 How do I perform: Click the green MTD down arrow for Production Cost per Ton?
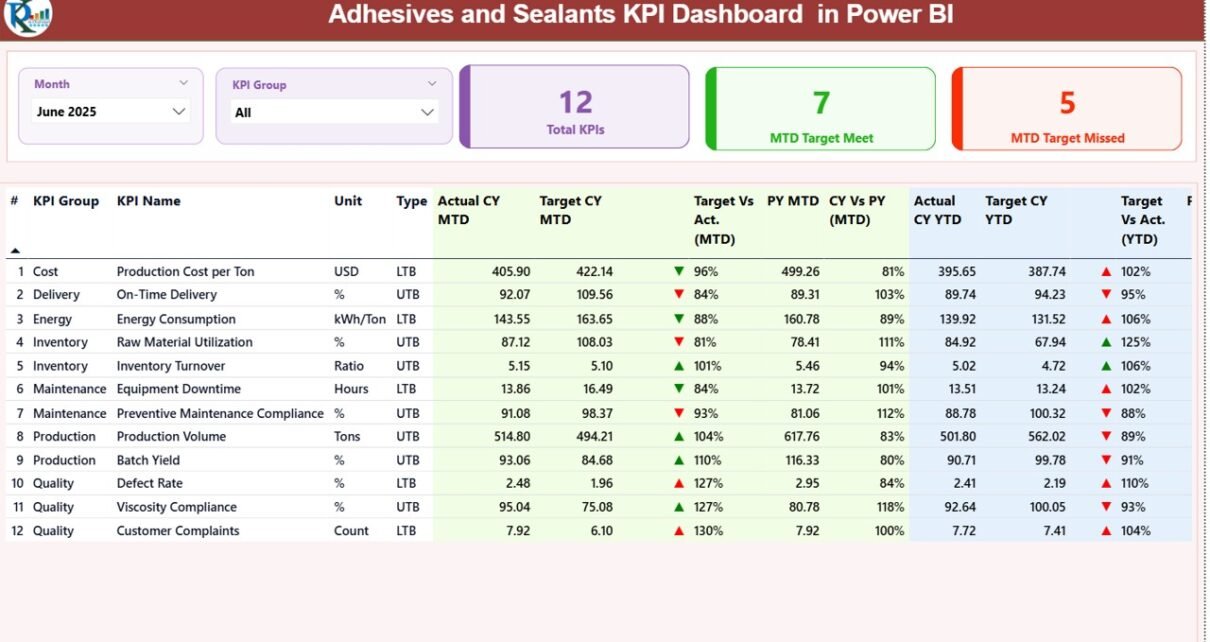click(679, 271)
